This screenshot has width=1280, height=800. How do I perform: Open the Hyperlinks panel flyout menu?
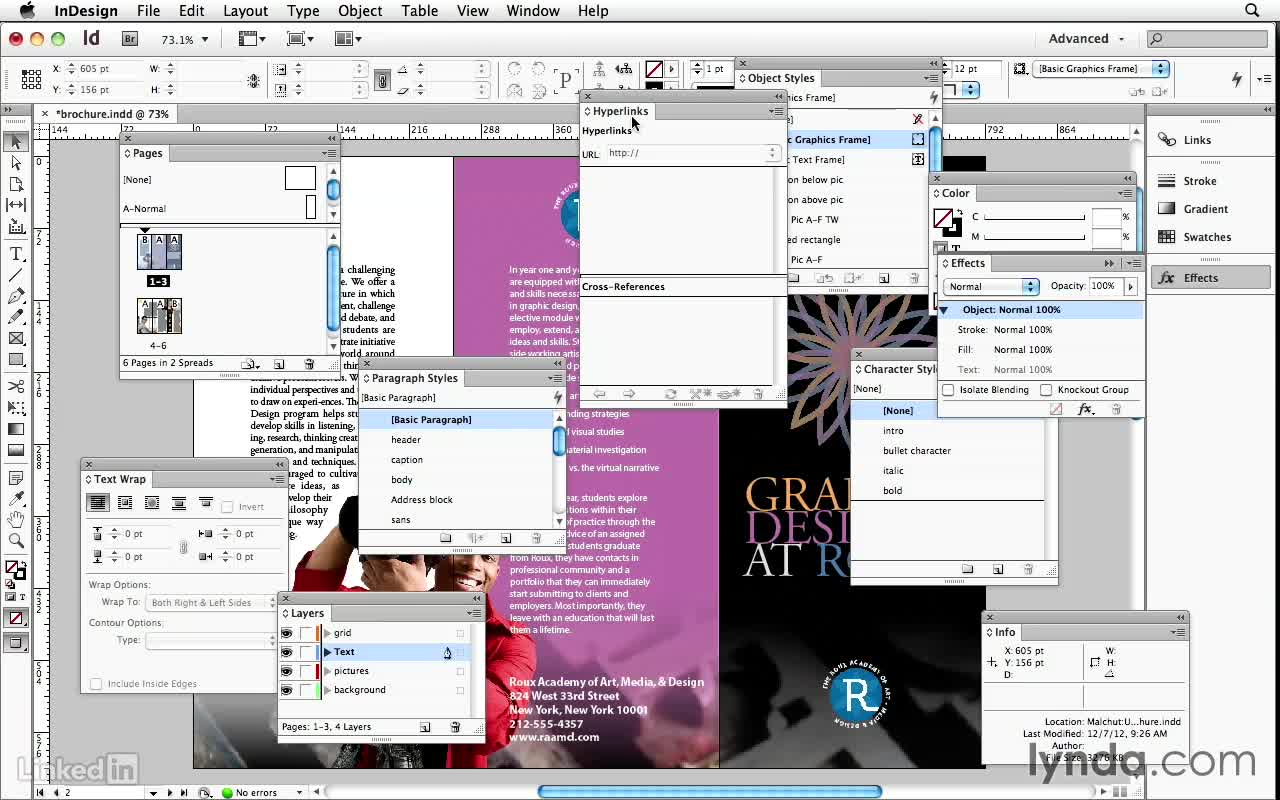[776, 111]
